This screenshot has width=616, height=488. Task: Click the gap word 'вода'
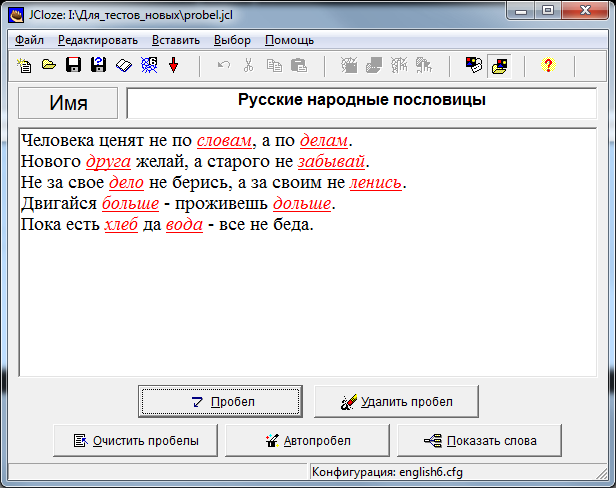point(184,225)
